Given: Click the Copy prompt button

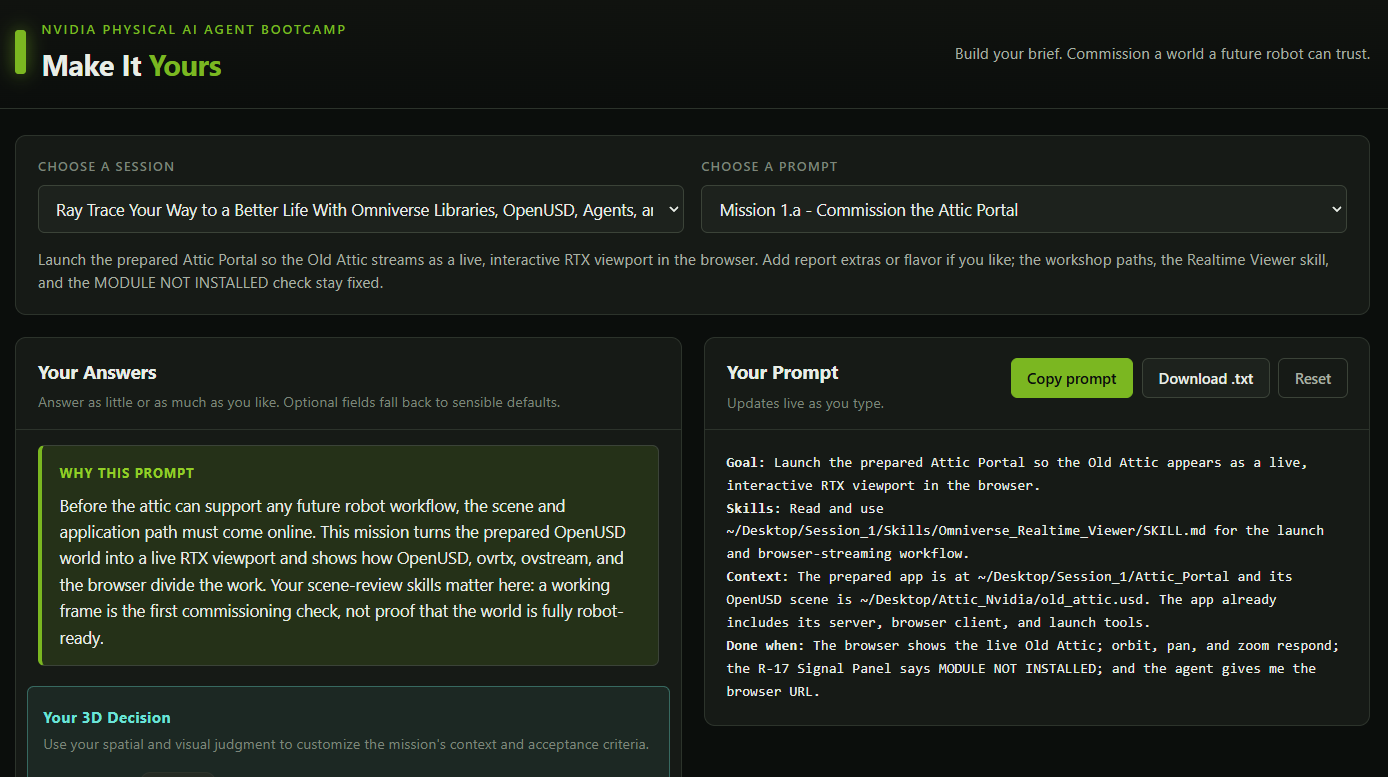Looking at the screenshot, I should click(1071, 378).
